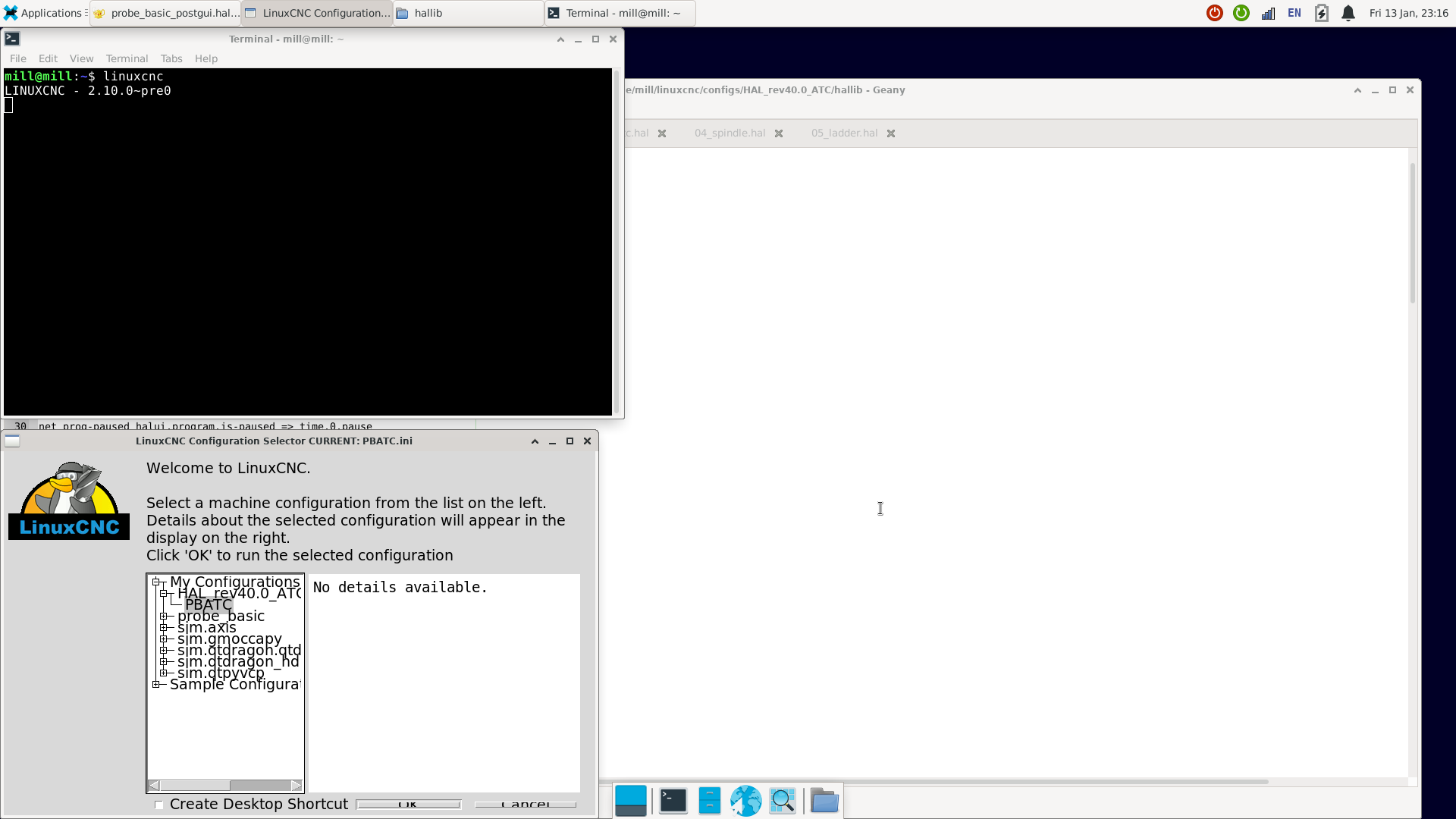Select the 05_ladder.hal tab in Geany

click(x=844, y=133)
